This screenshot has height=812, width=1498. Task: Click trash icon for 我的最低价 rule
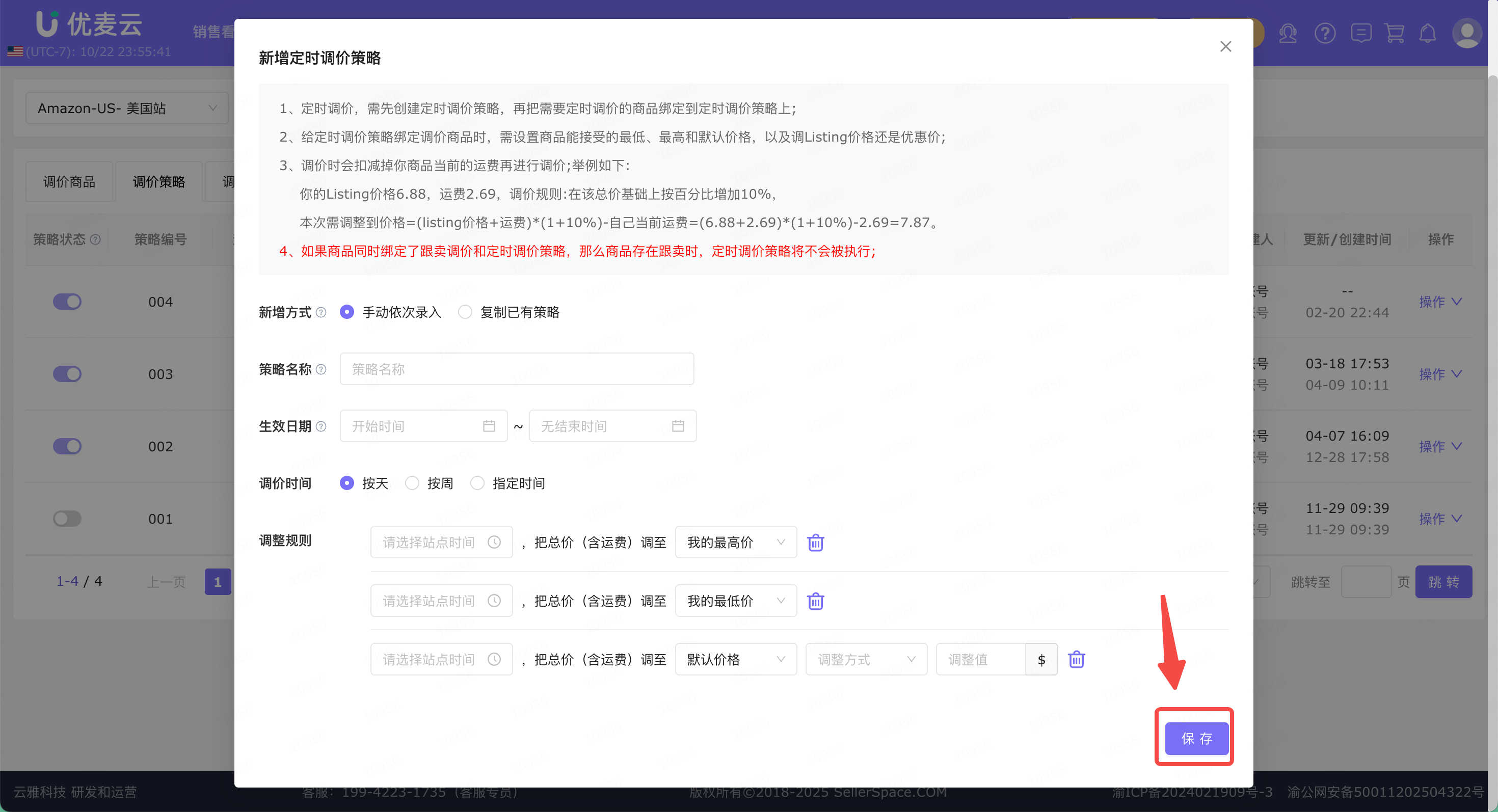(815, 601)
